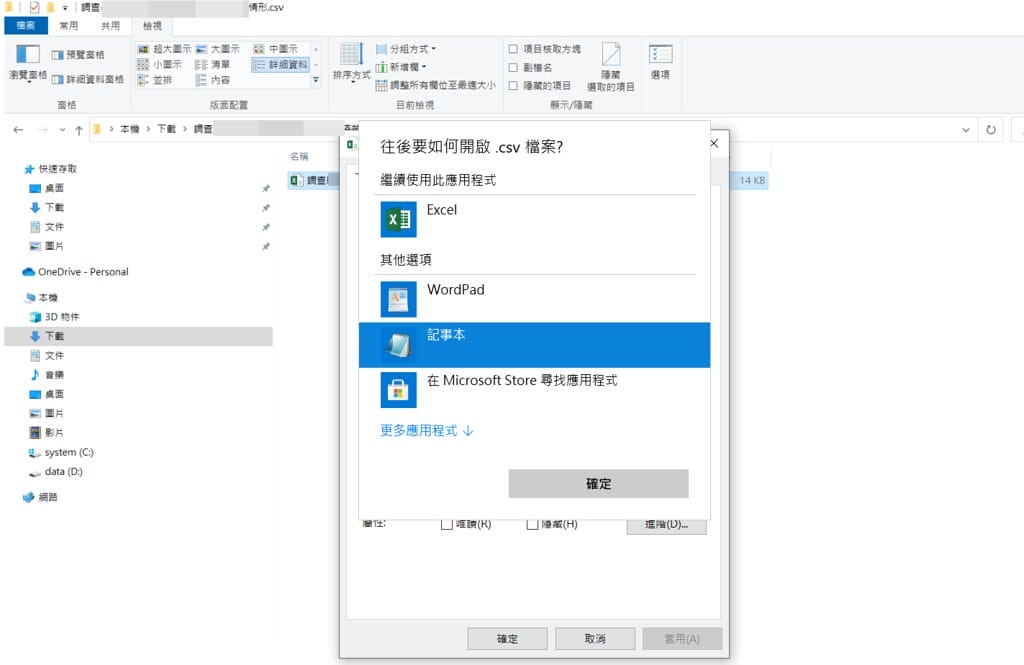Toggle 詳細資料窗格 details pane
The height and width of the screenshot is (665, 1024).
pyautogui.click(x=88, y=79)
